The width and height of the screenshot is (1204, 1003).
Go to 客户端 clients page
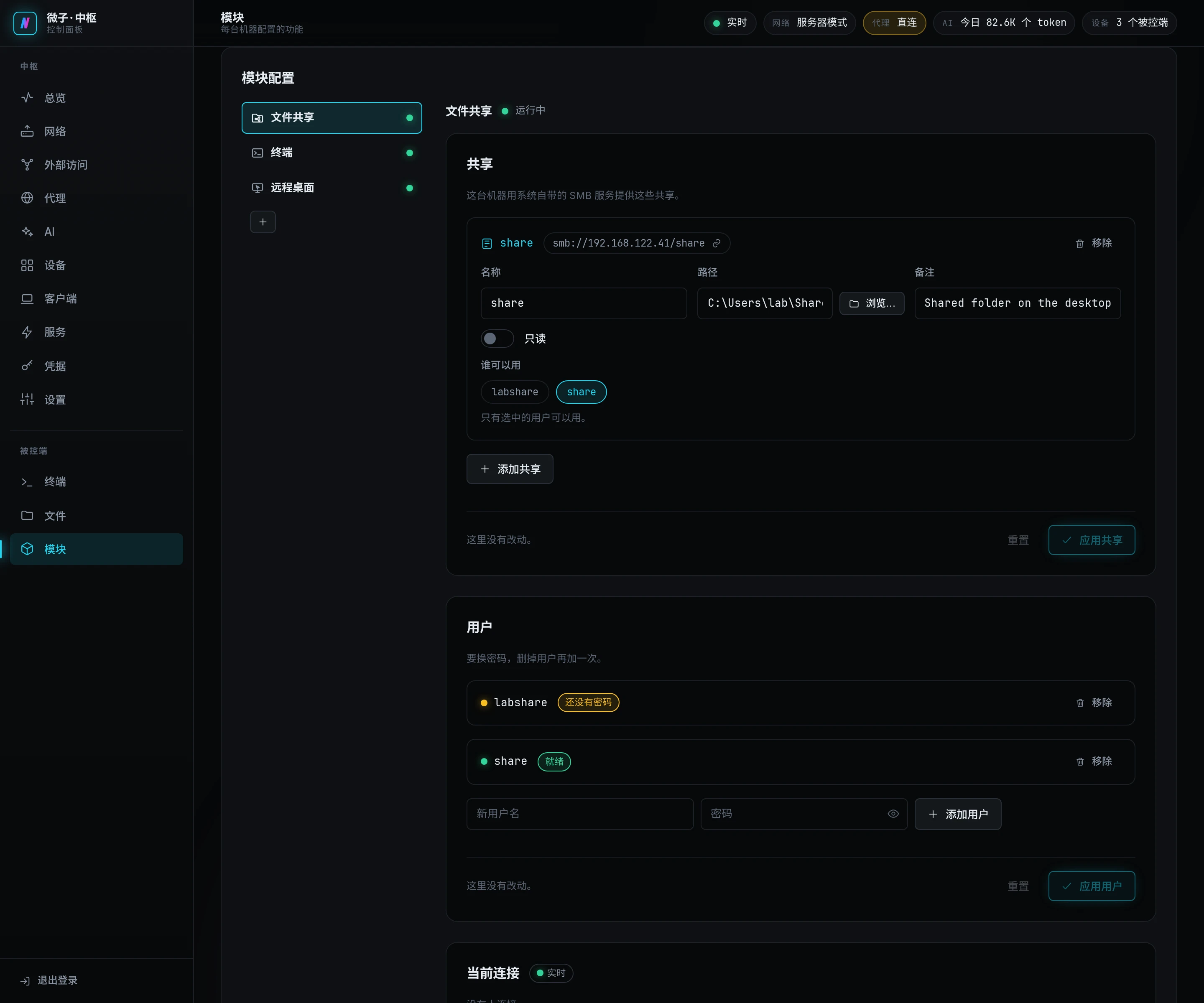(96, 299)
